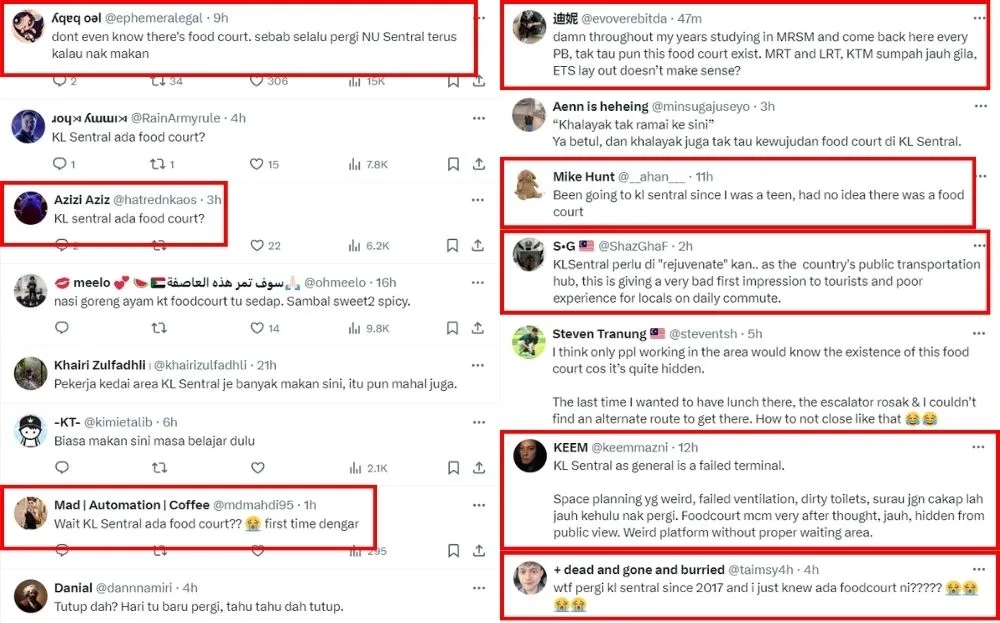Viewport: 1000px width, 623px height.
Task: Click Mike Hunt's teddy bear avatar
Action: click(x=528, y=185)
